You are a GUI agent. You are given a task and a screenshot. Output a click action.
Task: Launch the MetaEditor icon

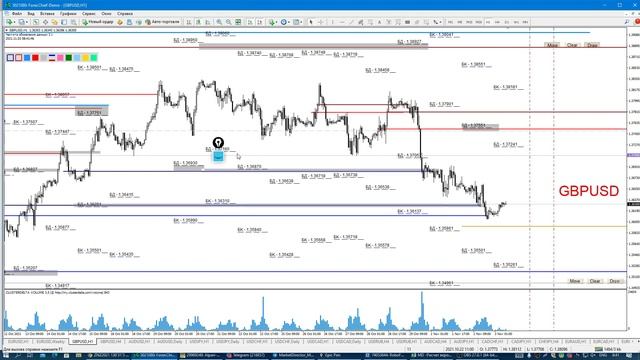pos(120,22)
